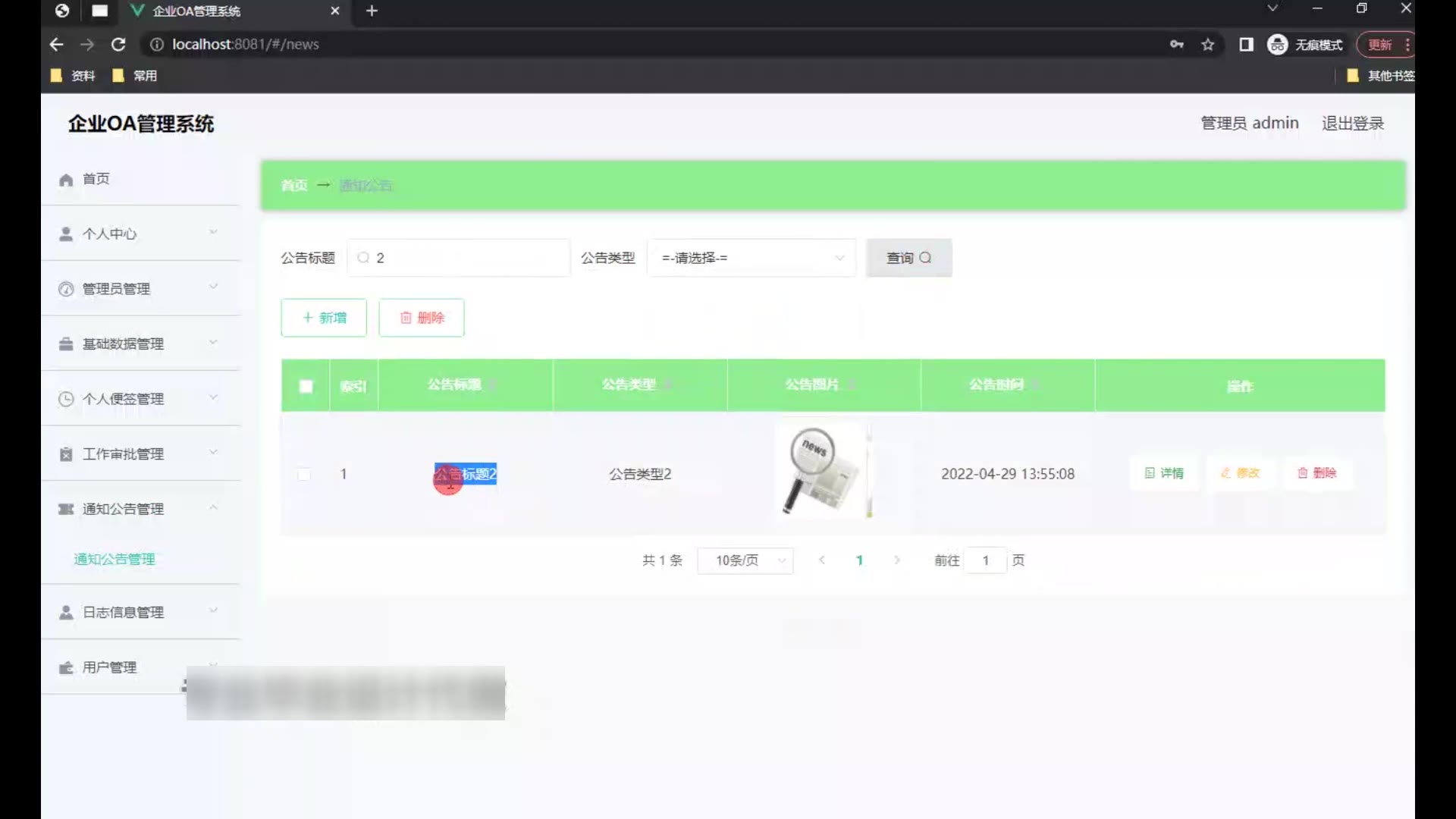Open the 公告类型 dropdown selector
The width and height of the screenshot is (1456, 819).
tap(751, 258)
